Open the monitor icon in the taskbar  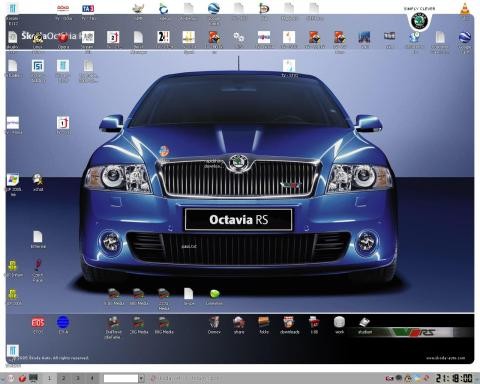pos(34,378)
